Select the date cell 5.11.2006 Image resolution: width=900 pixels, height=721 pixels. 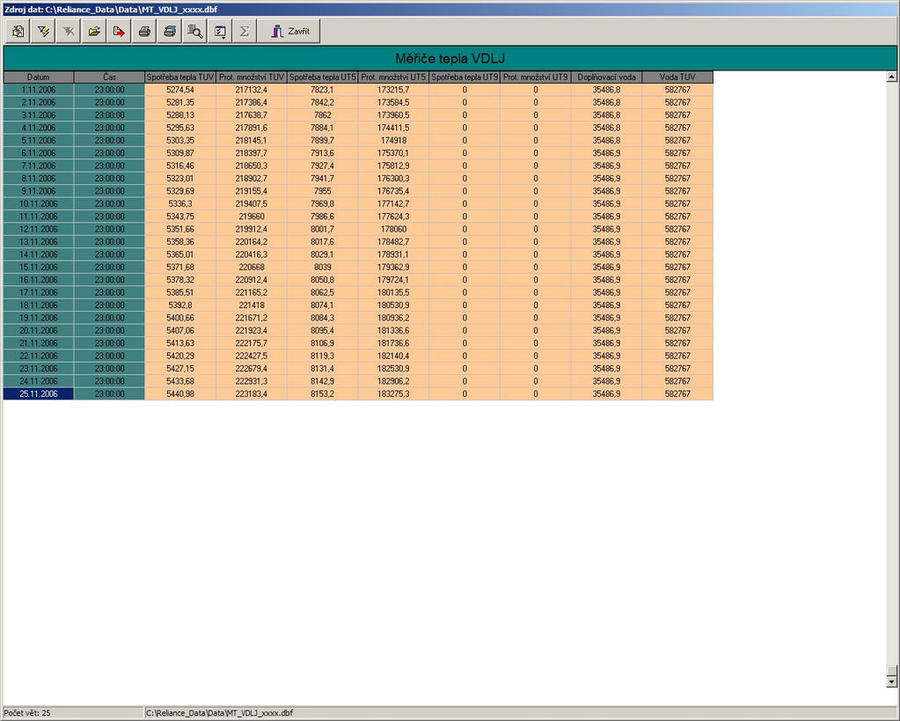pos(38,140)
